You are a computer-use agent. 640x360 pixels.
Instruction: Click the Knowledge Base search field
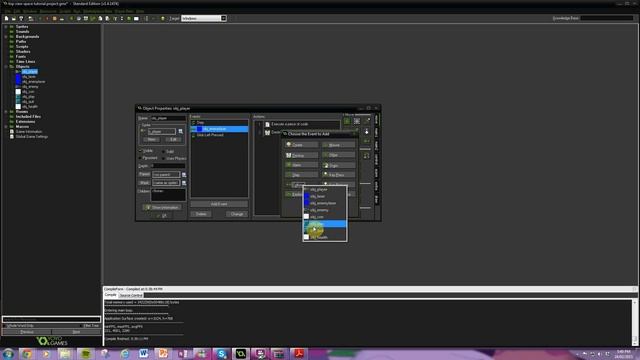(607, 18)
